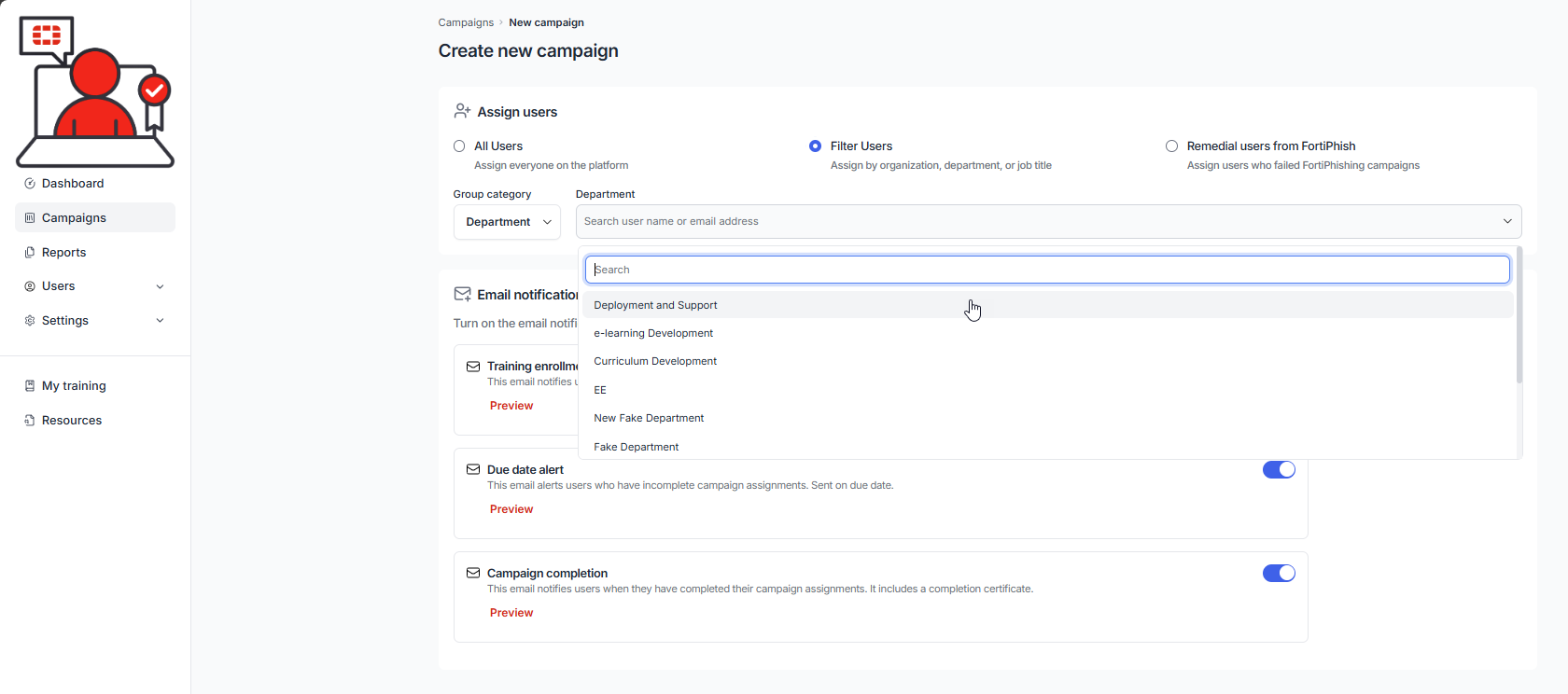
Task: Click the Dashboard gauge icon
Action: coord(30,184)
